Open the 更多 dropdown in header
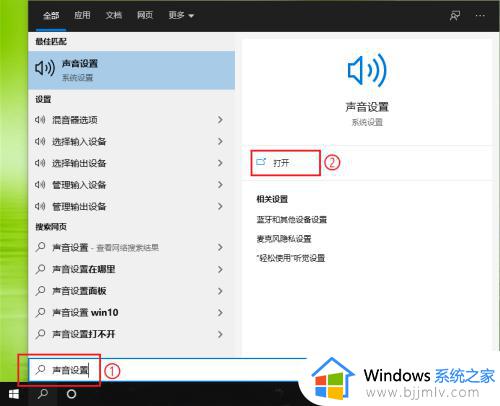 (181, 15)
